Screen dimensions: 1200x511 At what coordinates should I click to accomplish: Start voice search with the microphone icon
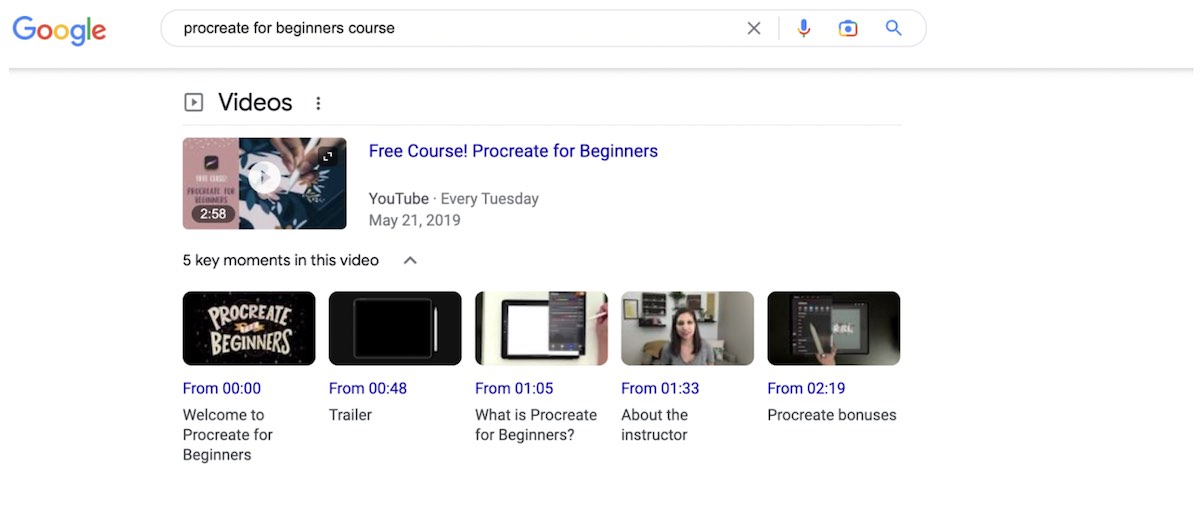click(804, 29)
